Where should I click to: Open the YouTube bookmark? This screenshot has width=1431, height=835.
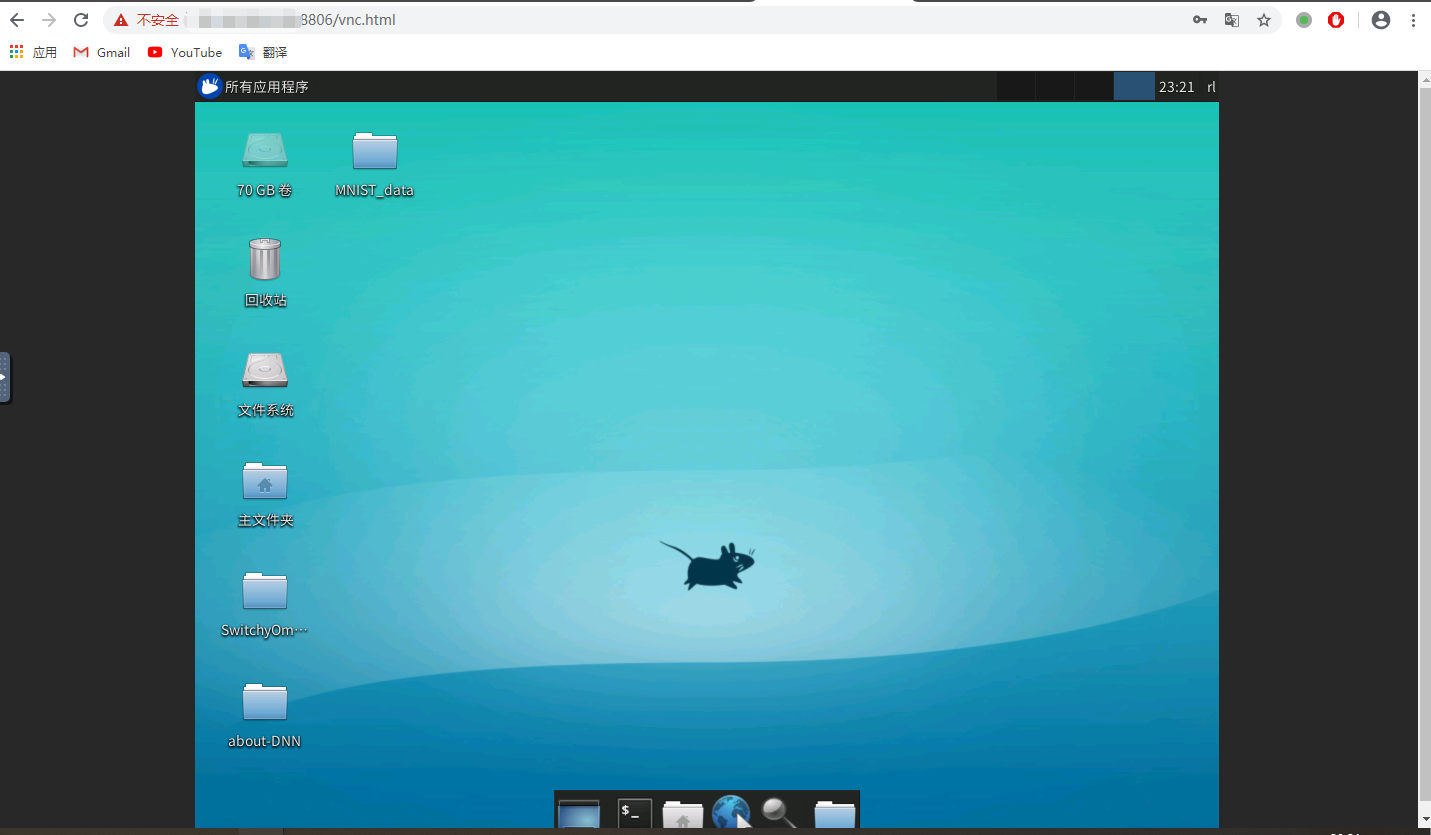pyautogui.click(x=185, y=52)
